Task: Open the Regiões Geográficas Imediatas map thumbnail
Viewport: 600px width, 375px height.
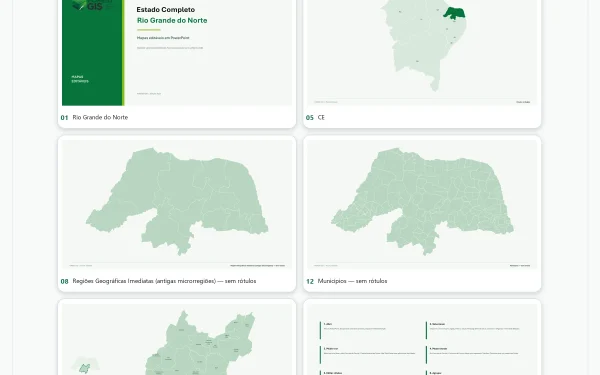Action: point(177,204)
